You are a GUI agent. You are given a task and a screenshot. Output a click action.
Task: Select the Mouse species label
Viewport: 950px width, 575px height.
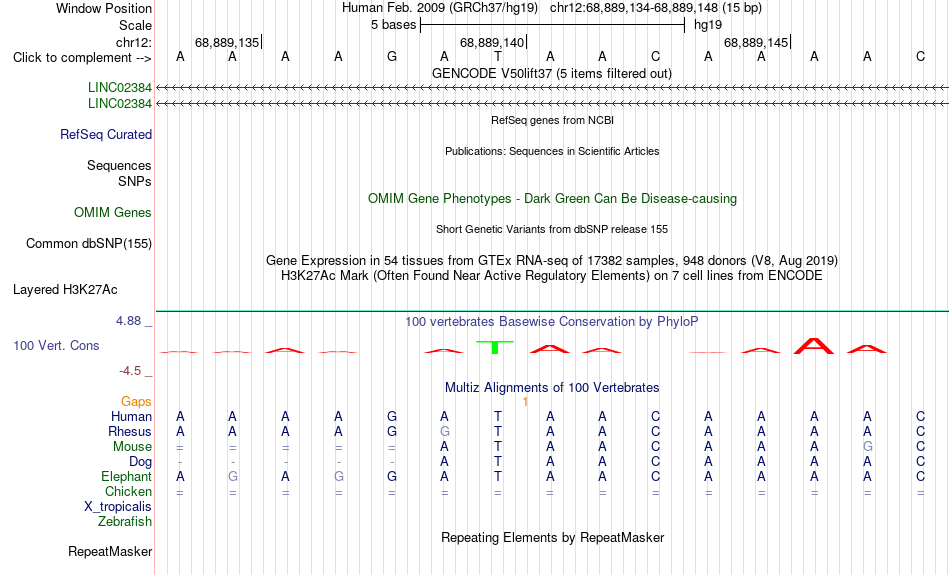click(x=132, y=447)
